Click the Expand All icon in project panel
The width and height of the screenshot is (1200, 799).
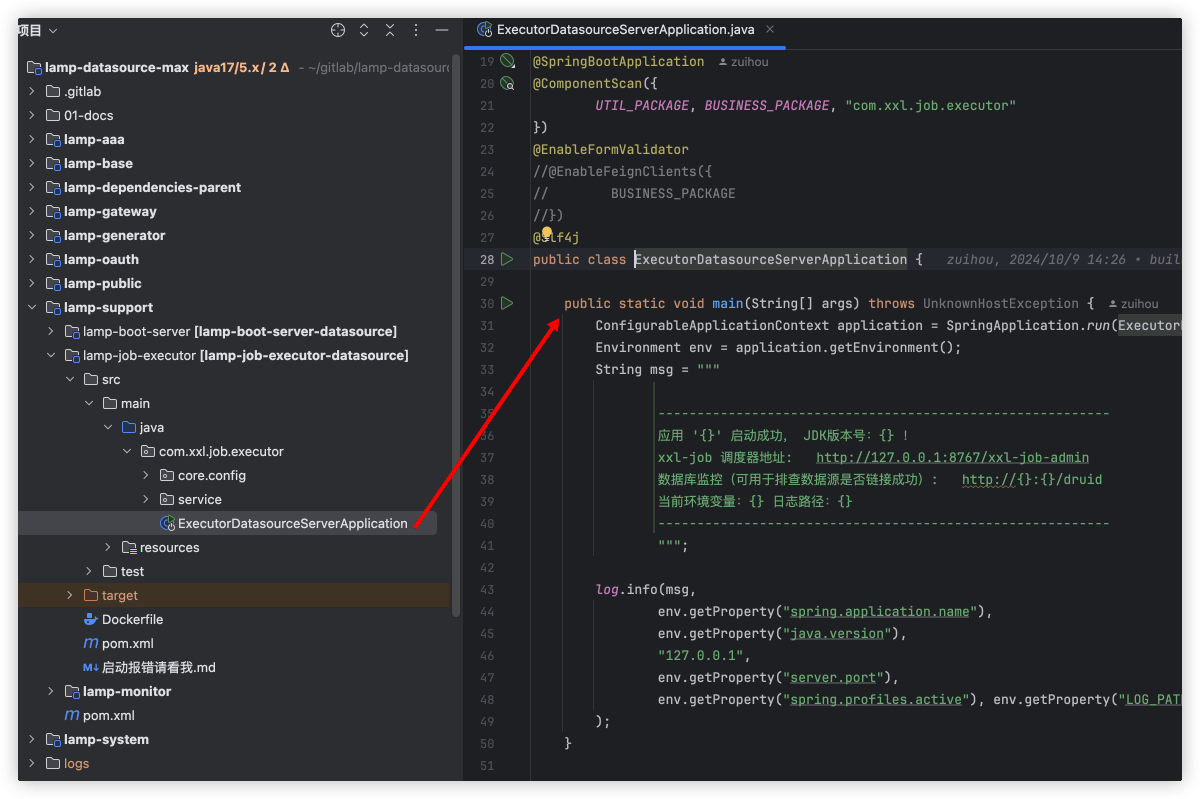click(x=364, y=31)
